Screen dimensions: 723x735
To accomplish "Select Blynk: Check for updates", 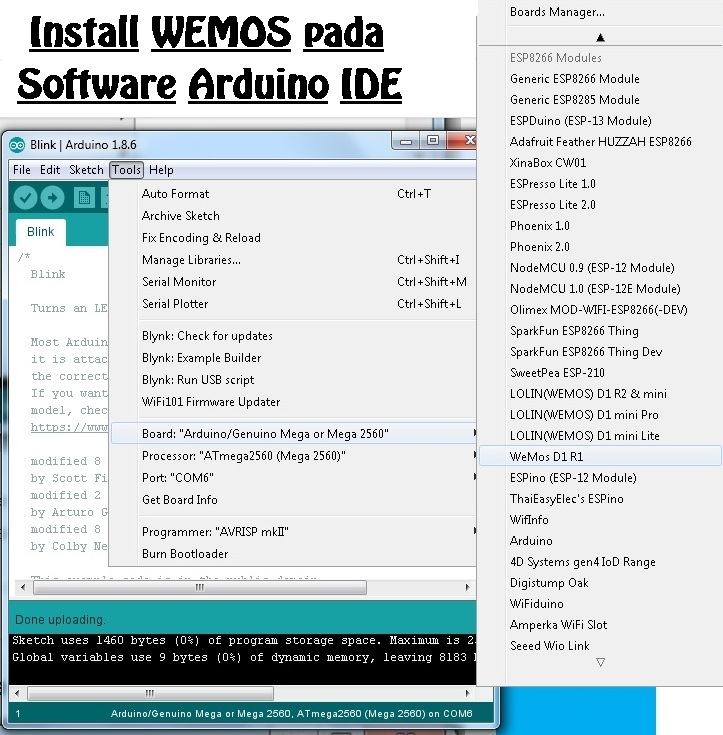I will point(293,336).
